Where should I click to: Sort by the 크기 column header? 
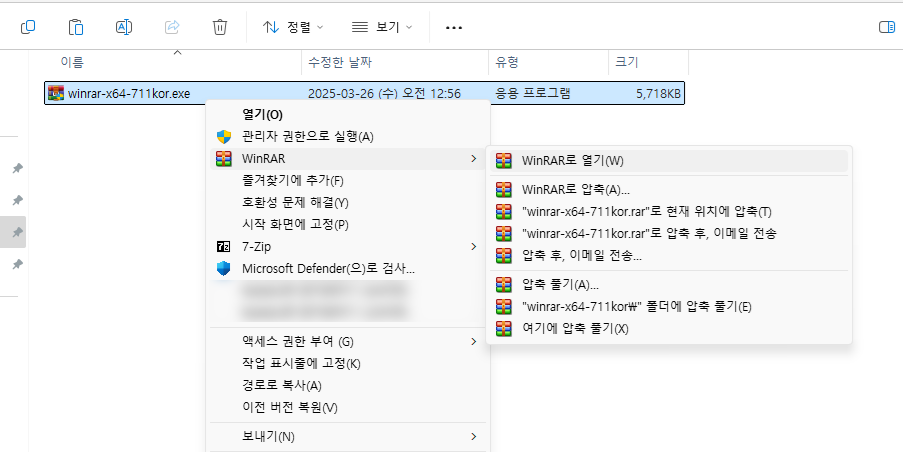[627, 62]
